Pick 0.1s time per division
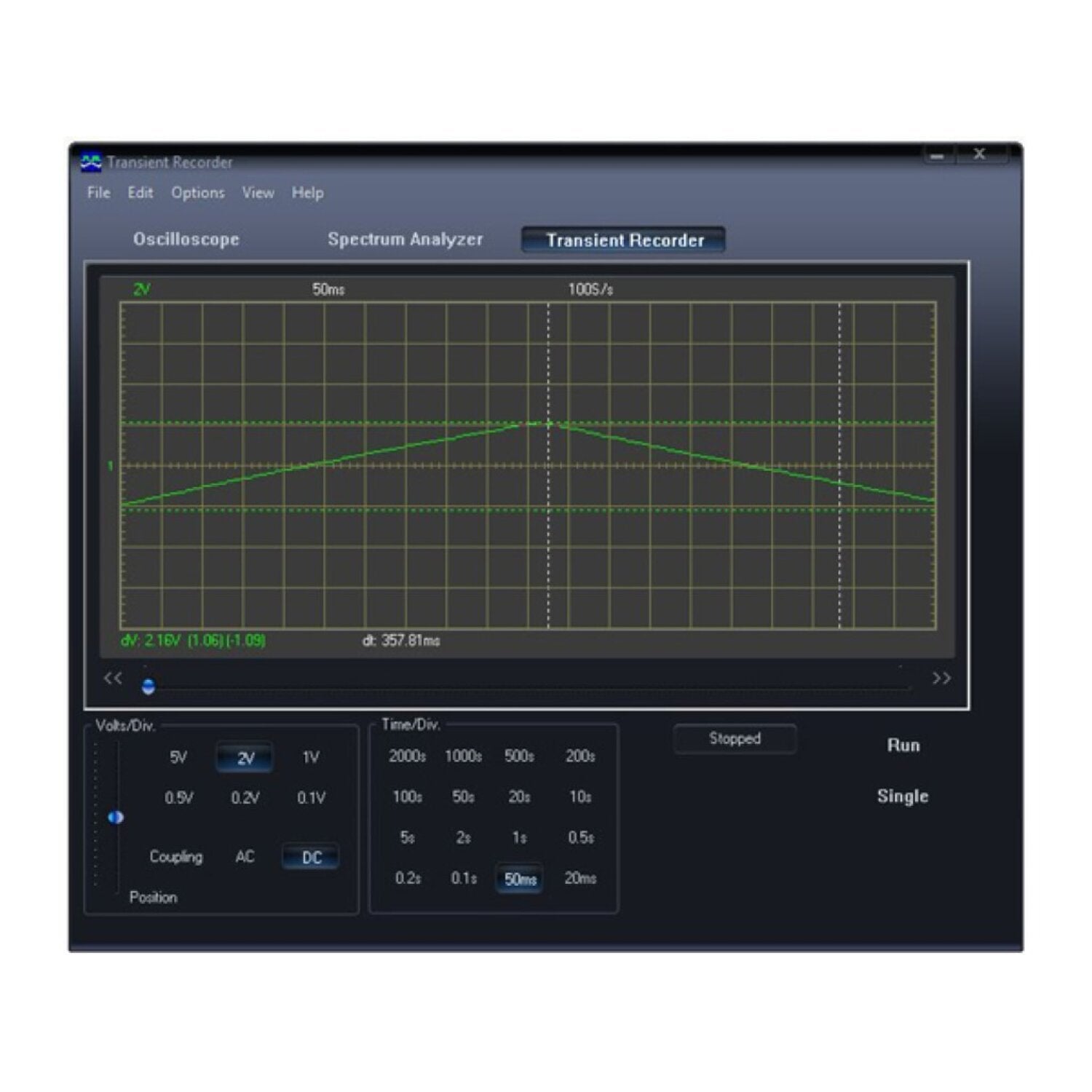Screen dimensions: 1092x1092 point(463,879)
